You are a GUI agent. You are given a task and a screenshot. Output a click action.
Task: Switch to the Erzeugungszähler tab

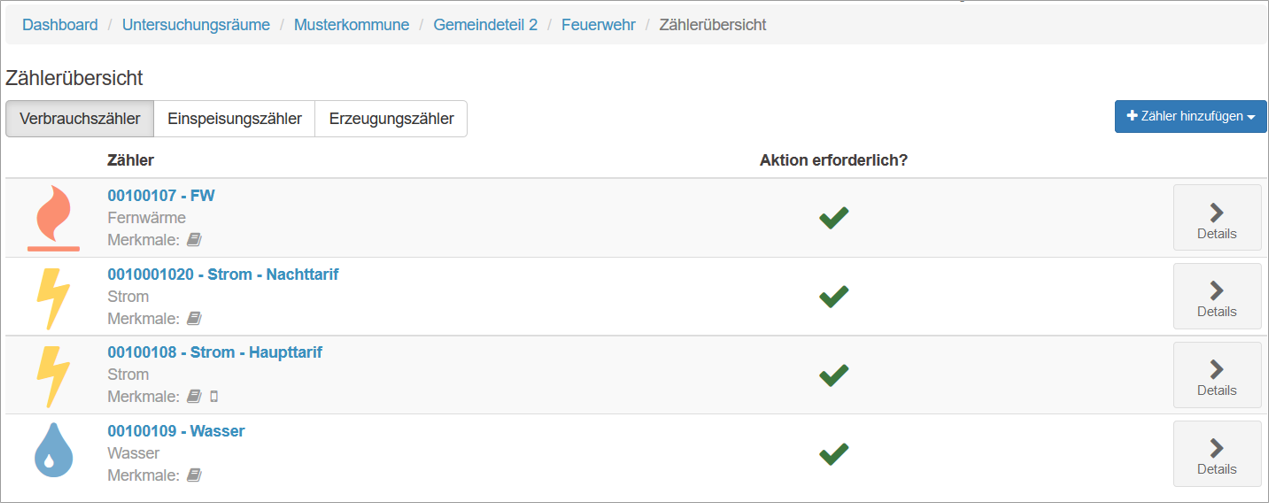[391, 118]
